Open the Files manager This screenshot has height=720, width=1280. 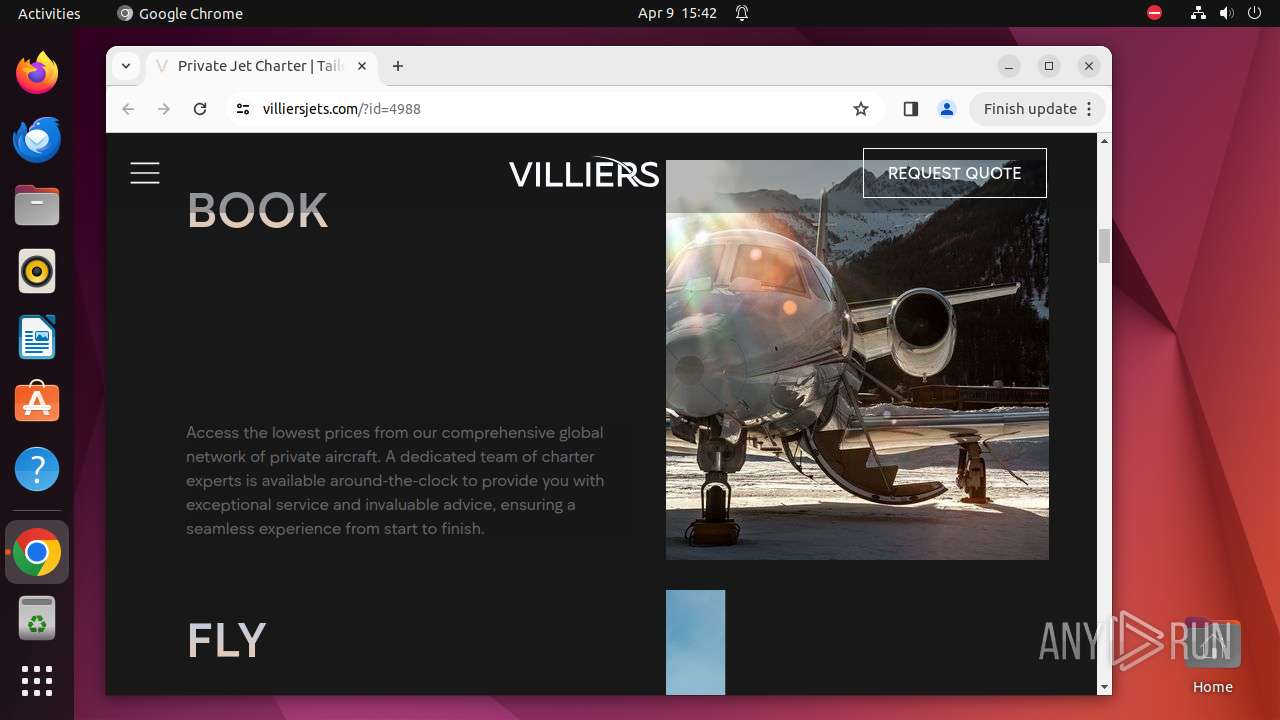[x=37, y=205]
